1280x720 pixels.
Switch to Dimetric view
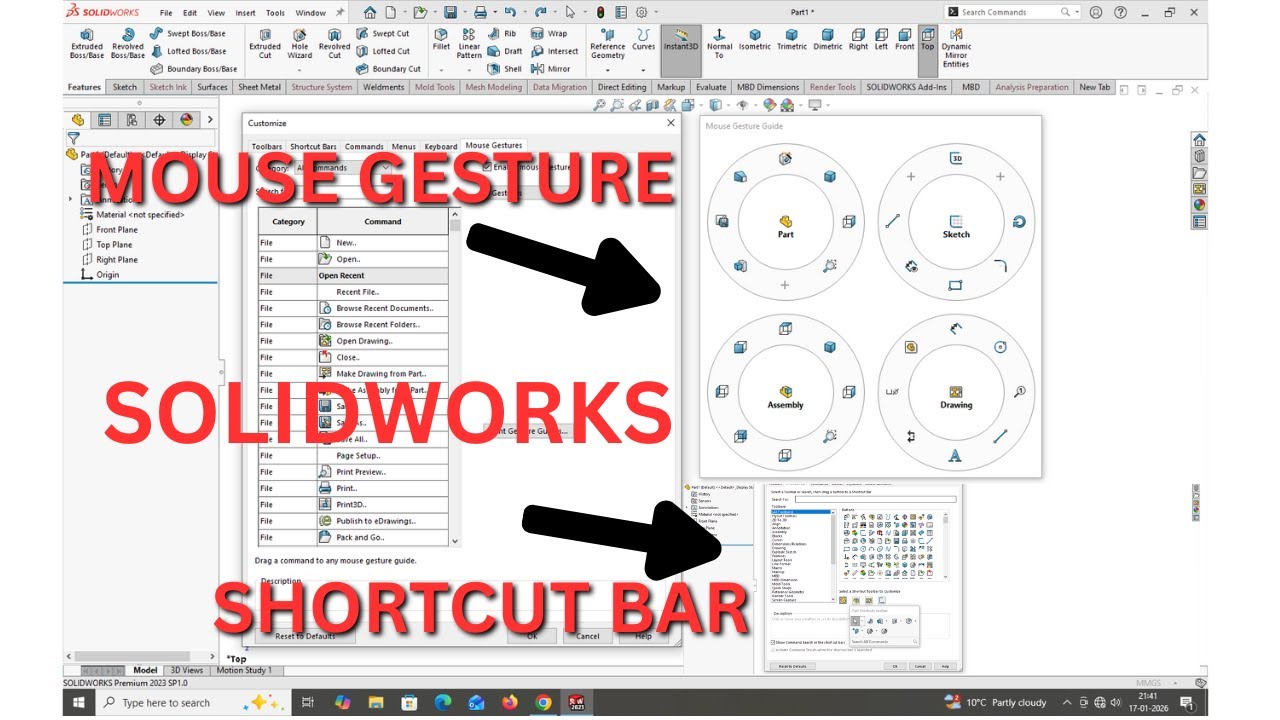tap(828, 40)
